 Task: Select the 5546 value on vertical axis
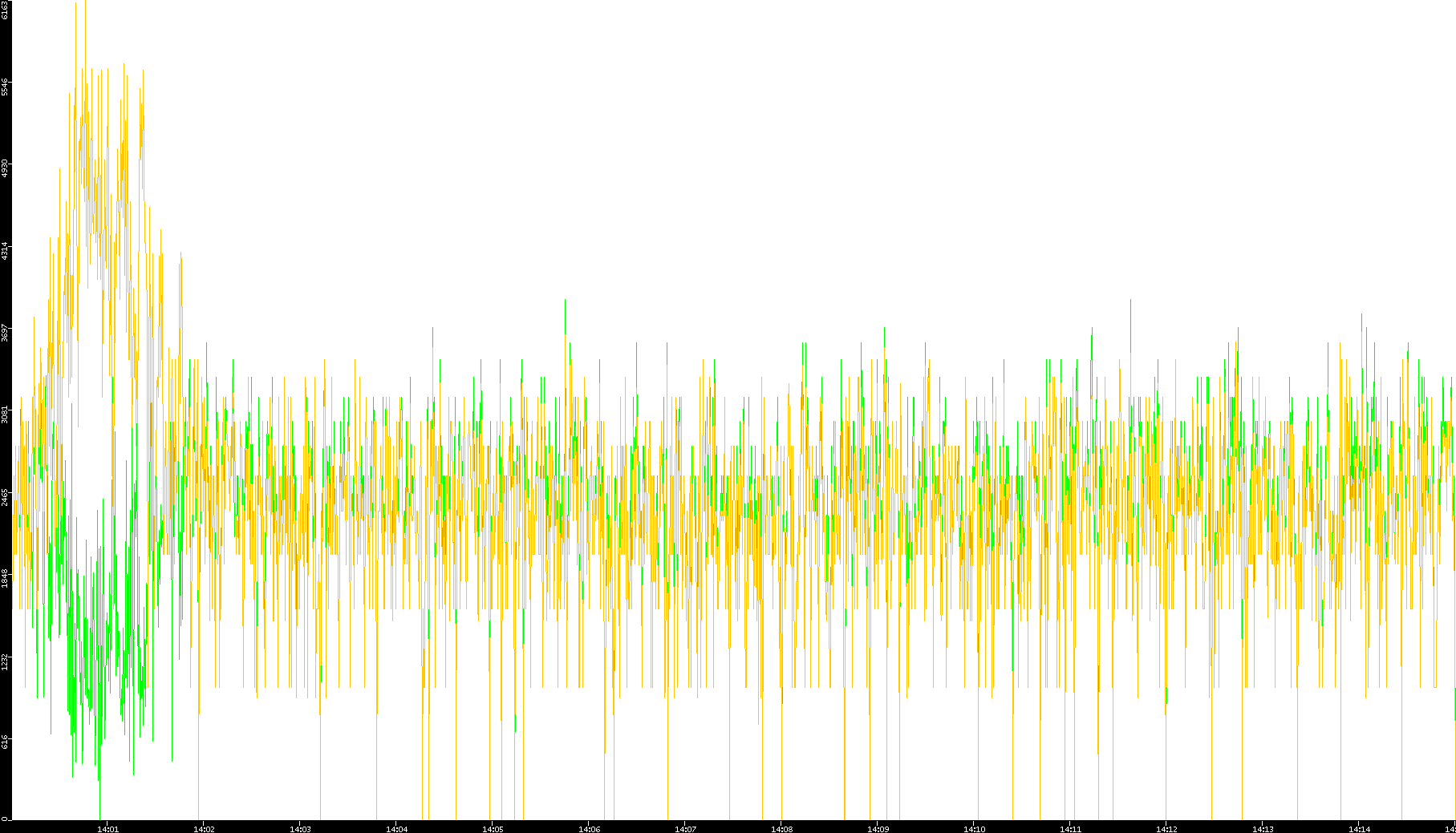tap(5, 87)
